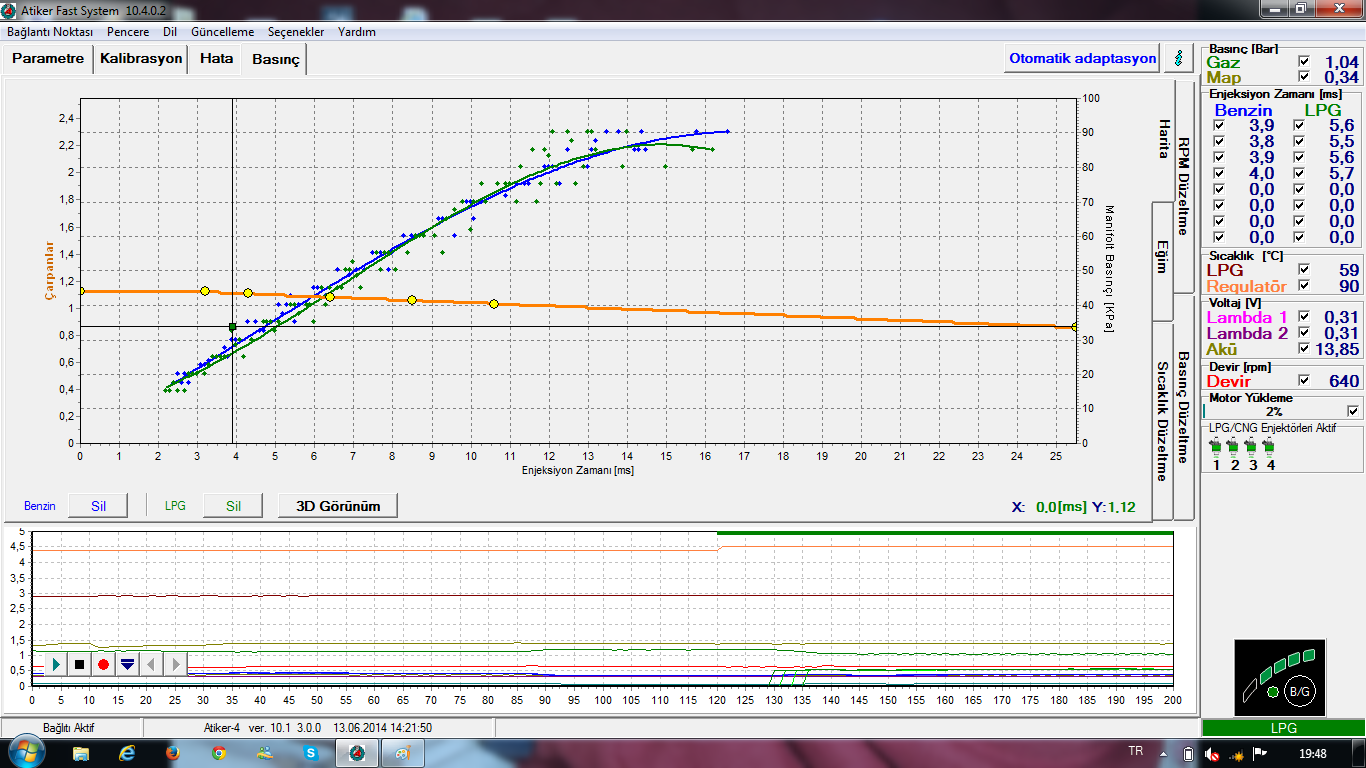Image resolution: width=1366 pixels, height=768 pixels.
Task: Step oscilloscope back with left arrow
Action: 151,664
